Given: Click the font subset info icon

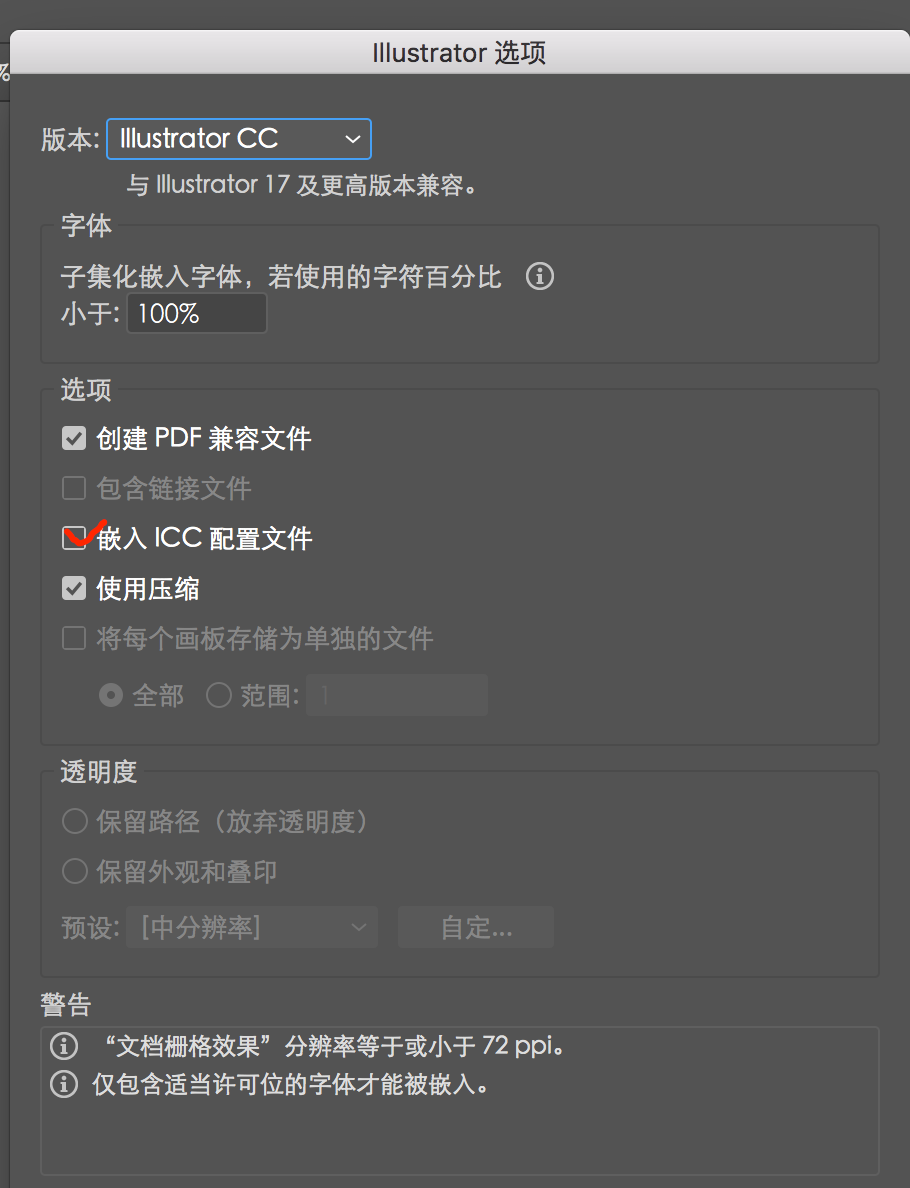Looking at the screenshot, I should [x=539, y=277].
